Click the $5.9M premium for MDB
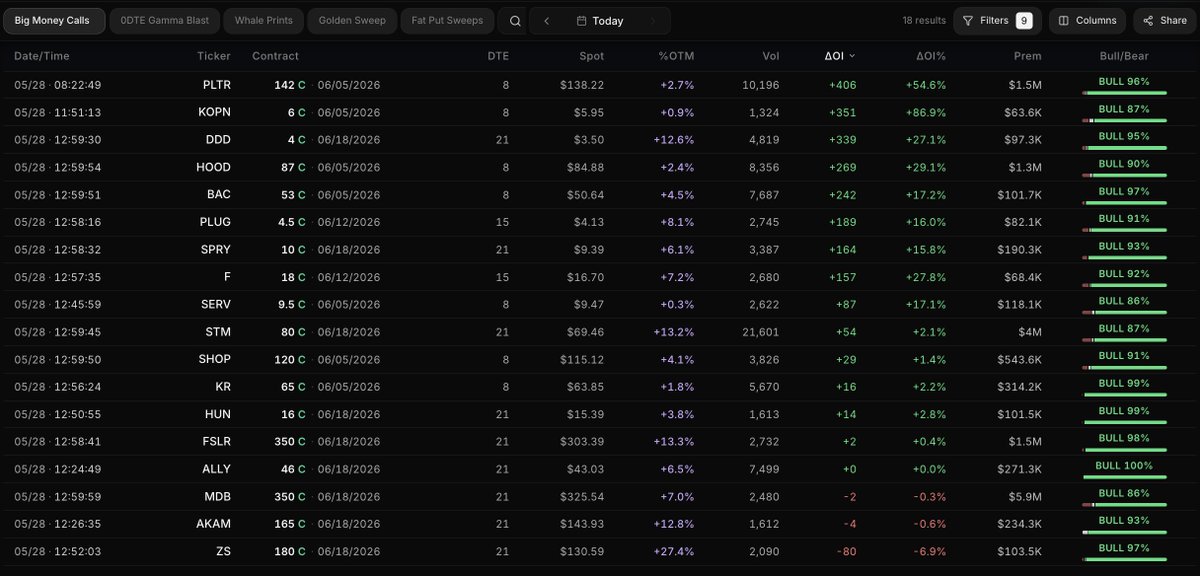The image size is (1200, 576). (1024, 496)
